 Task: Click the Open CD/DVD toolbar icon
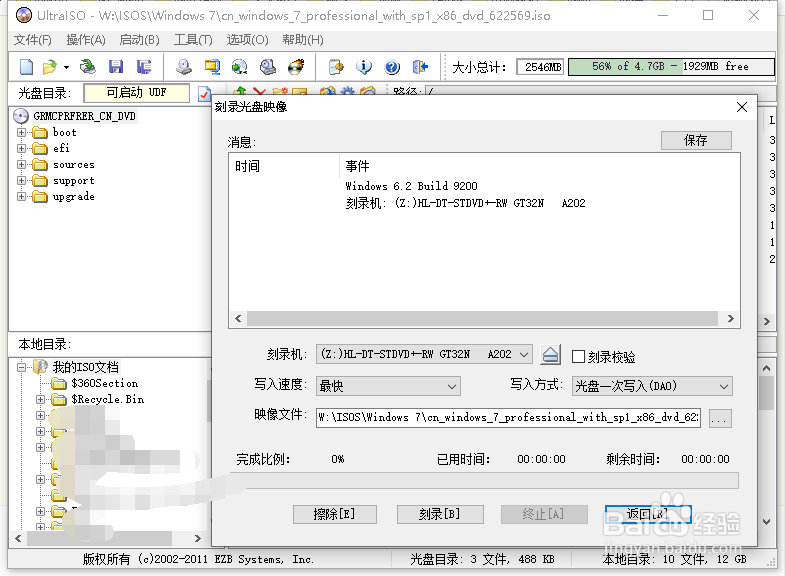88,67
